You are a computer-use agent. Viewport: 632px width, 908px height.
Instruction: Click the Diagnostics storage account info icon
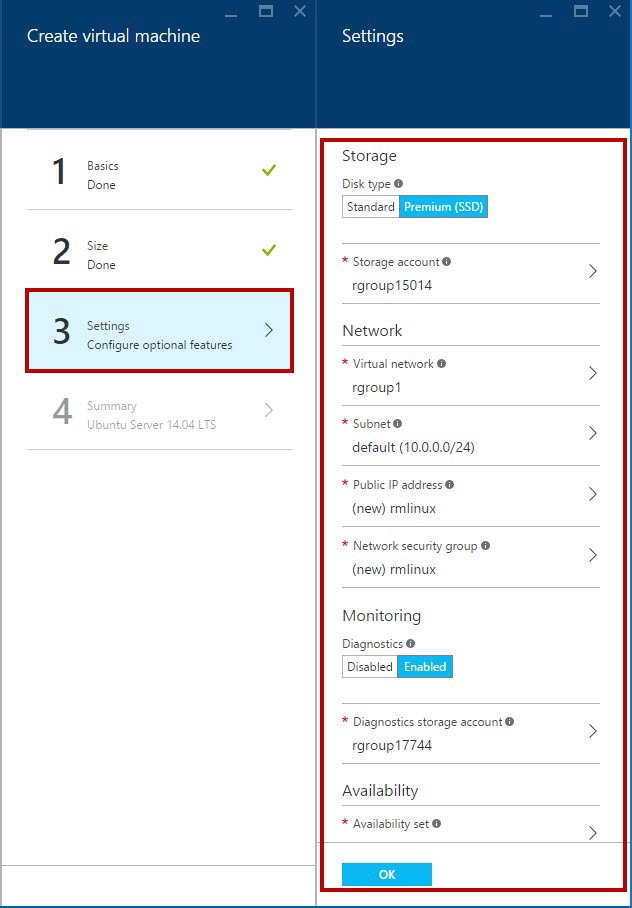(509, 722)
